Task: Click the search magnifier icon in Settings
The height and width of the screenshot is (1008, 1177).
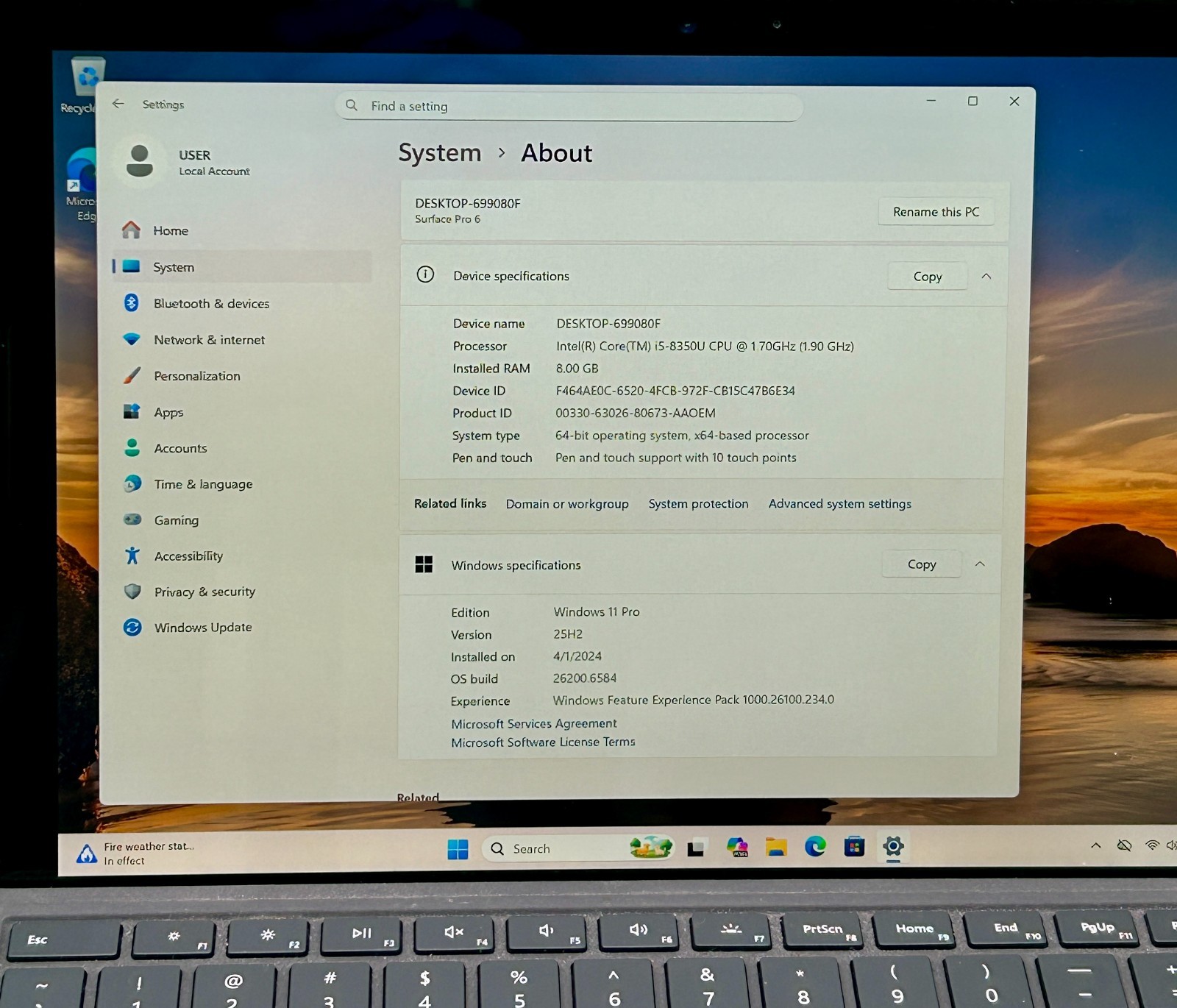Action: coord(352,105)
